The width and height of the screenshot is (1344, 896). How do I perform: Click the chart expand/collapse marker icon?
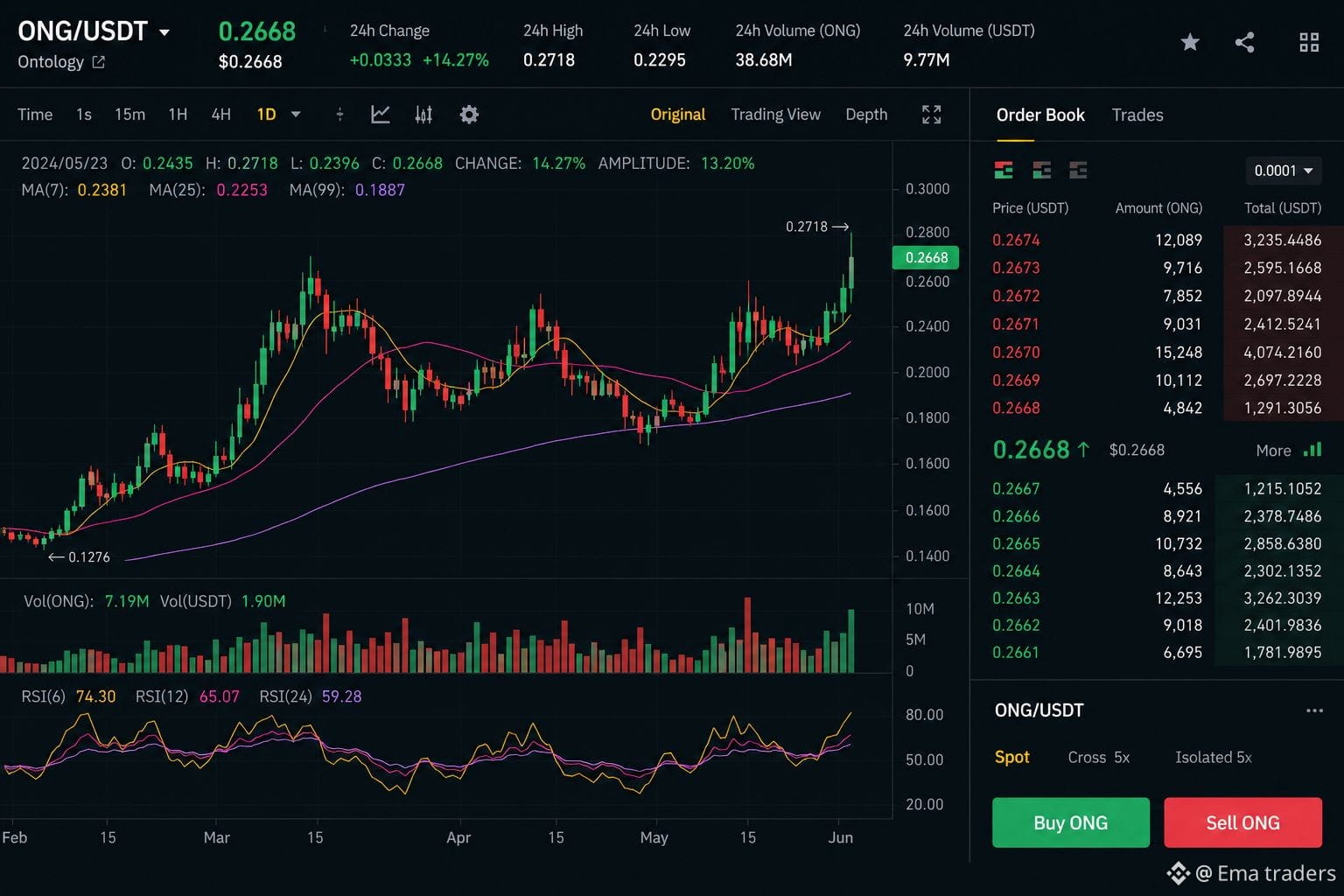pyautogui.click(x=339, y=115)
